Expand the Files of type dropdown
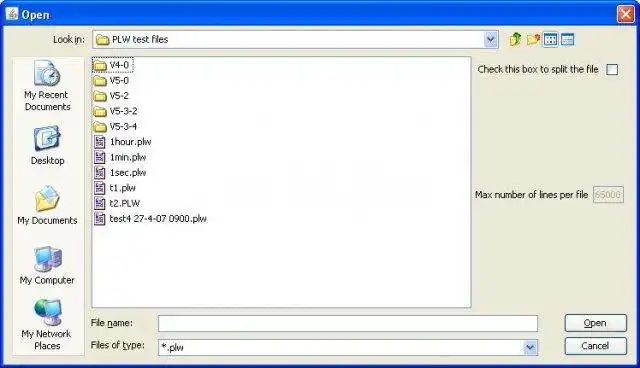 click(530, 347)
